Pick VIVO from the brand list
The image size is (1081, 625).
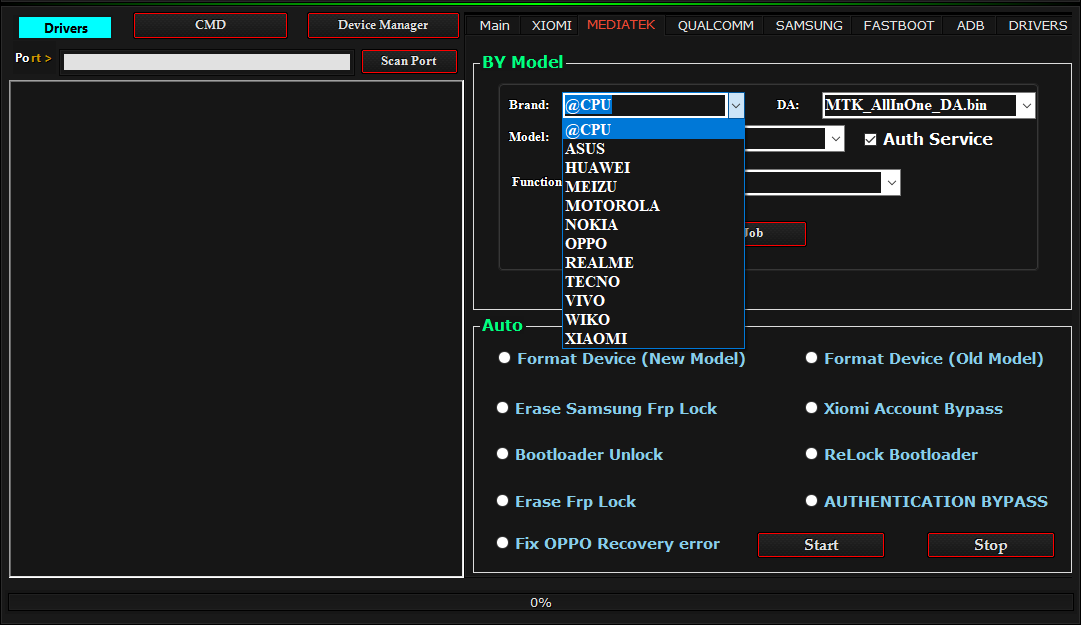point(654,300)
